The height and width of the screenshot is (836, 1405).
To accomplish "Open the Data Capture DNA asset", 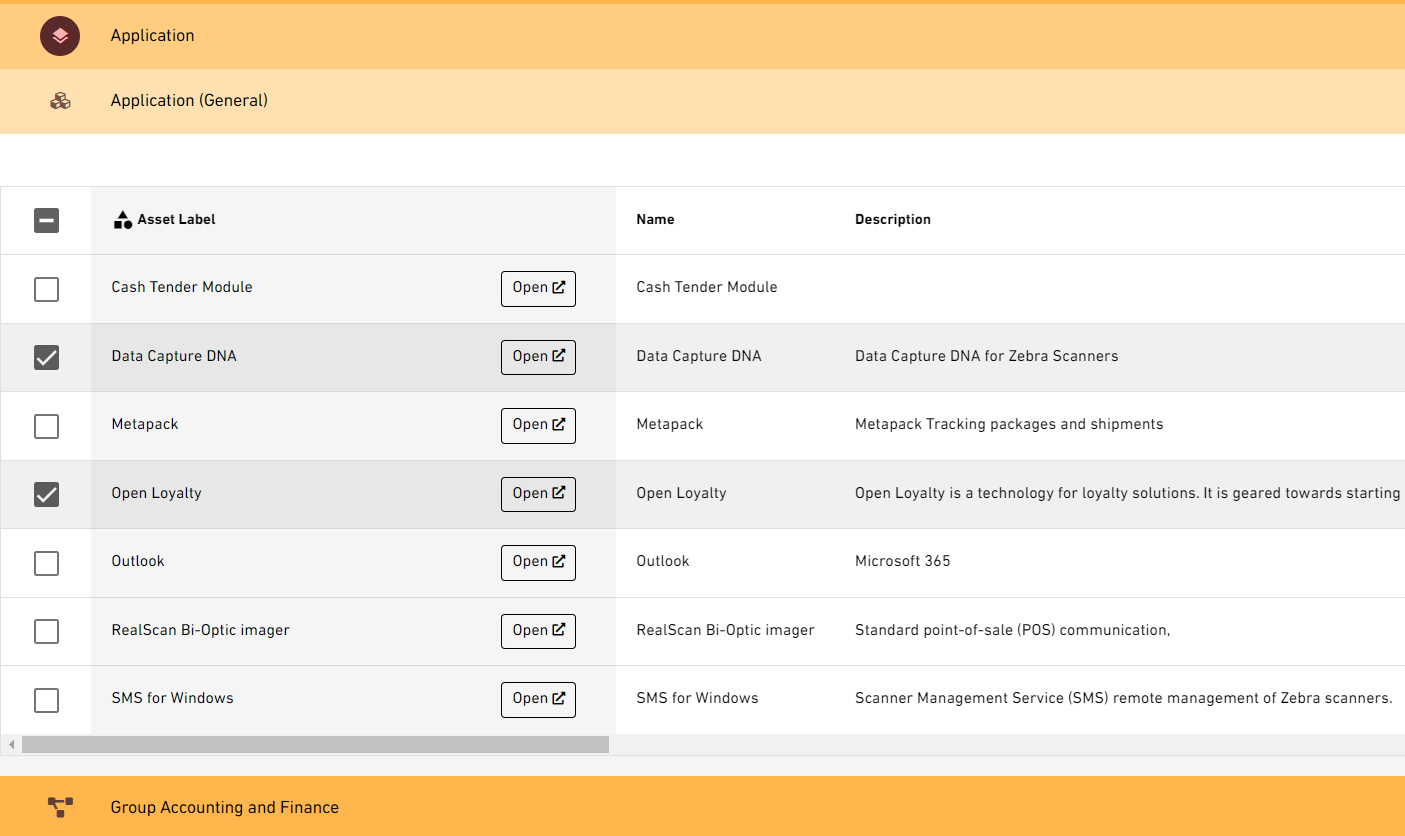I will click(x=538, y=357).
